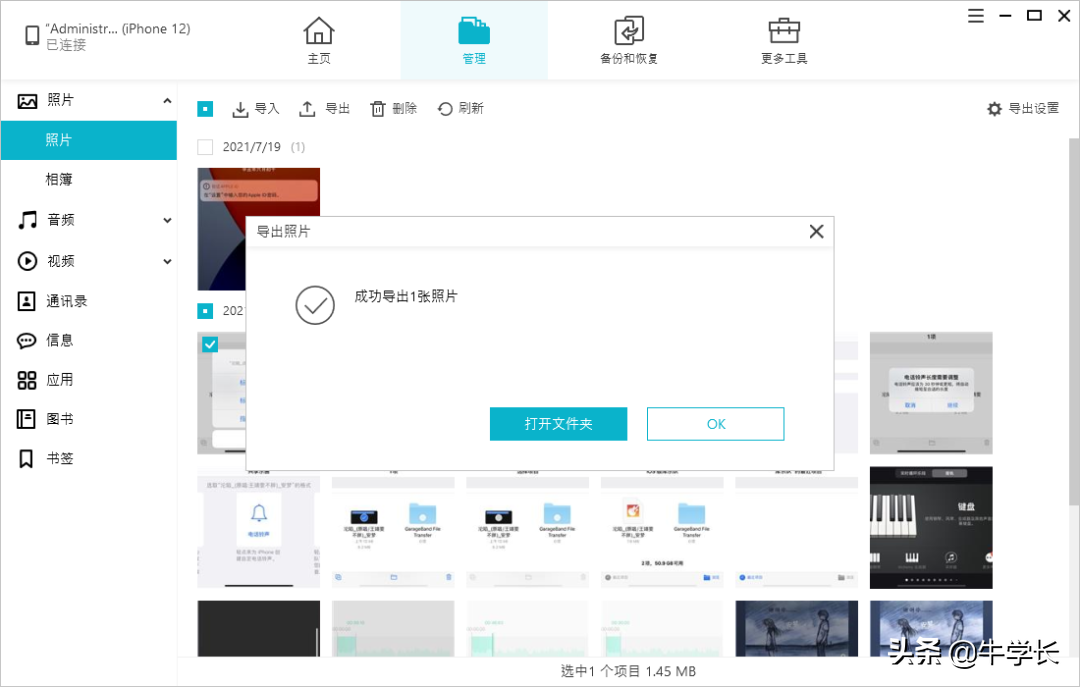Click the 打开文件夹 button
Viewport: 1080px width, 687px height.
(558, 424)
